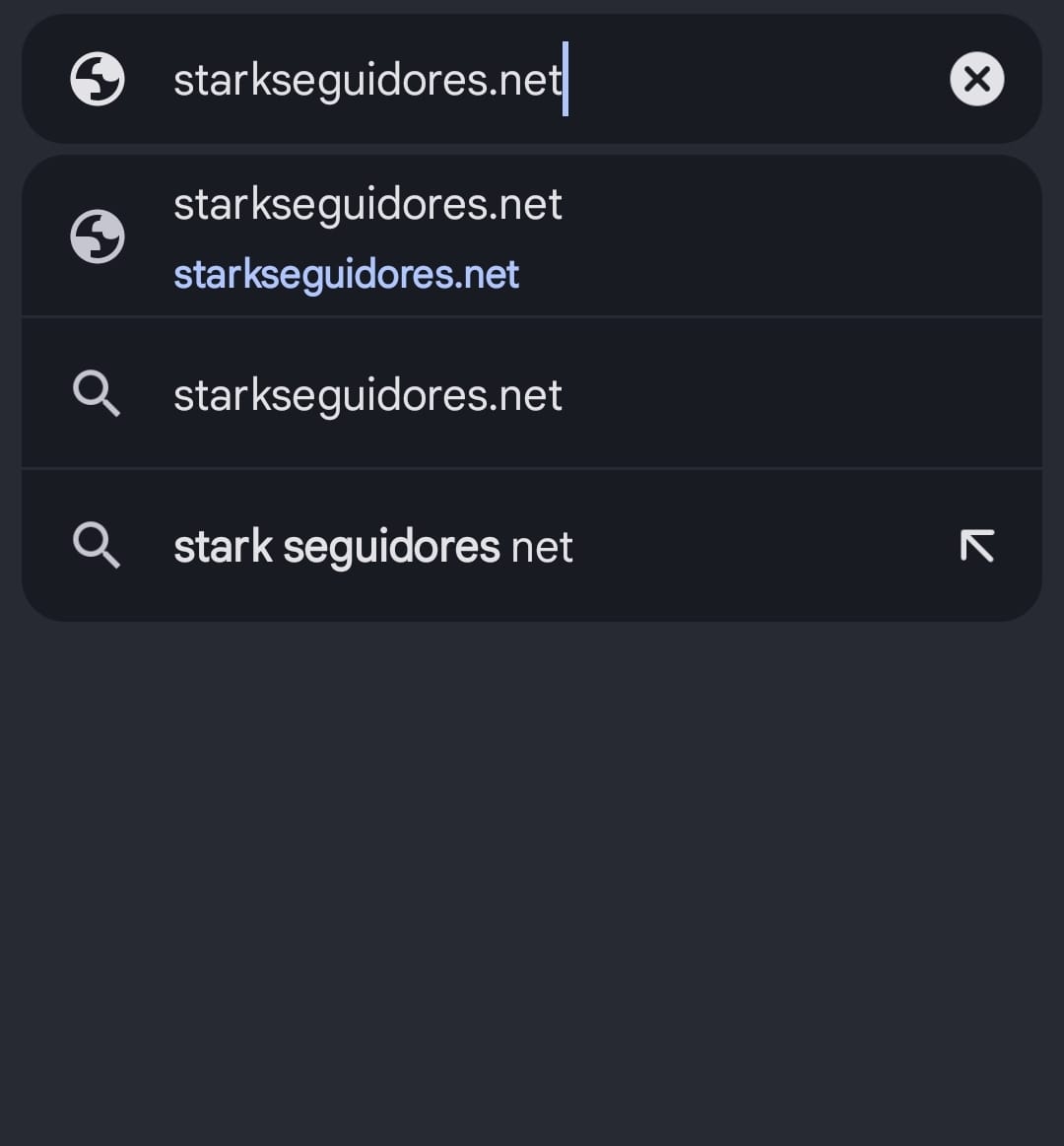Select the "stark seguidores net" search suggestion
Image resolution: width=1064 pixels, height=1146 pixels.
(x=372, y=547)
